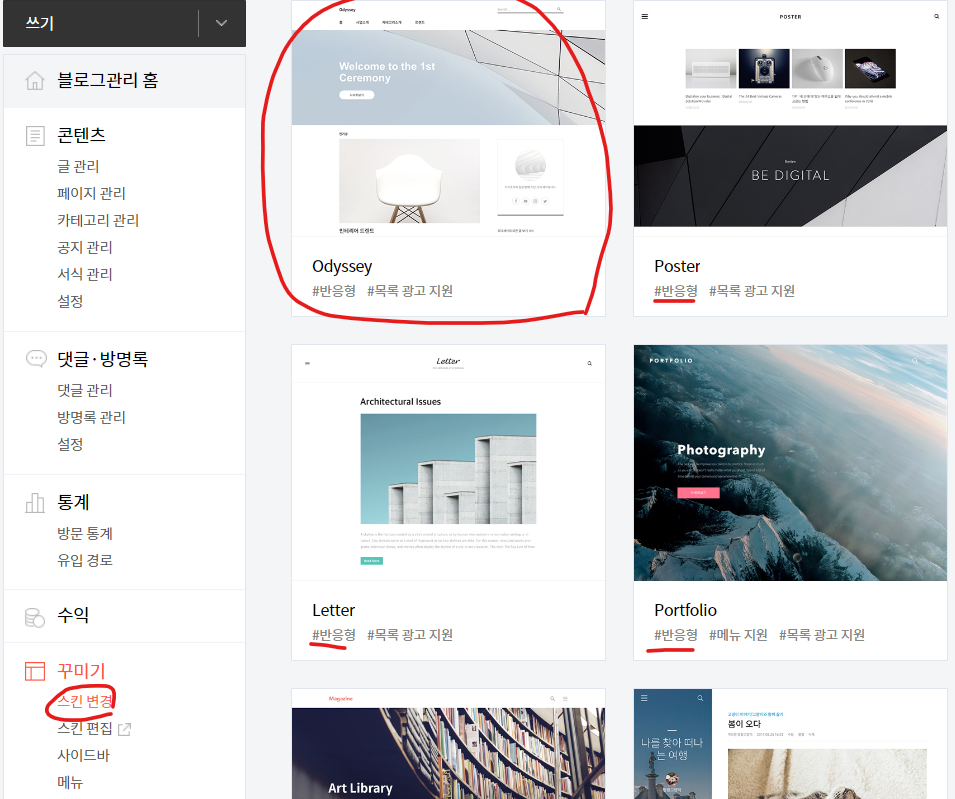Click #반응형 tag under Portfolio

coord(676,635)
